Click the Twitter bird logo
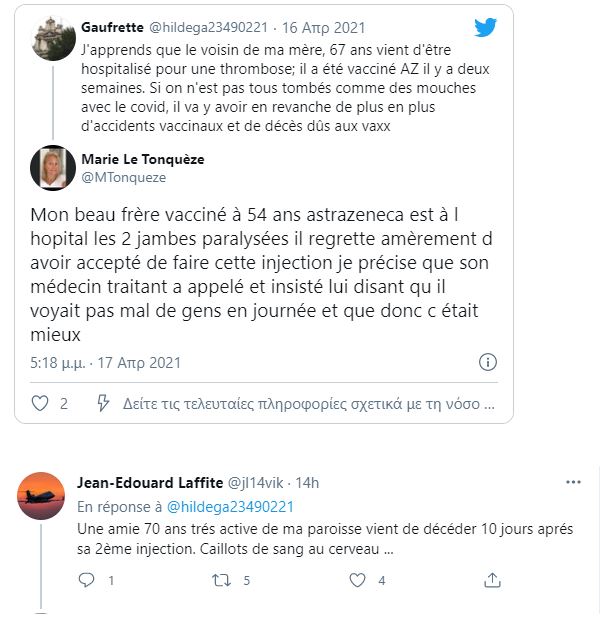Image resolution: width=600 pixels, height=619 pixels. (486, 28)
